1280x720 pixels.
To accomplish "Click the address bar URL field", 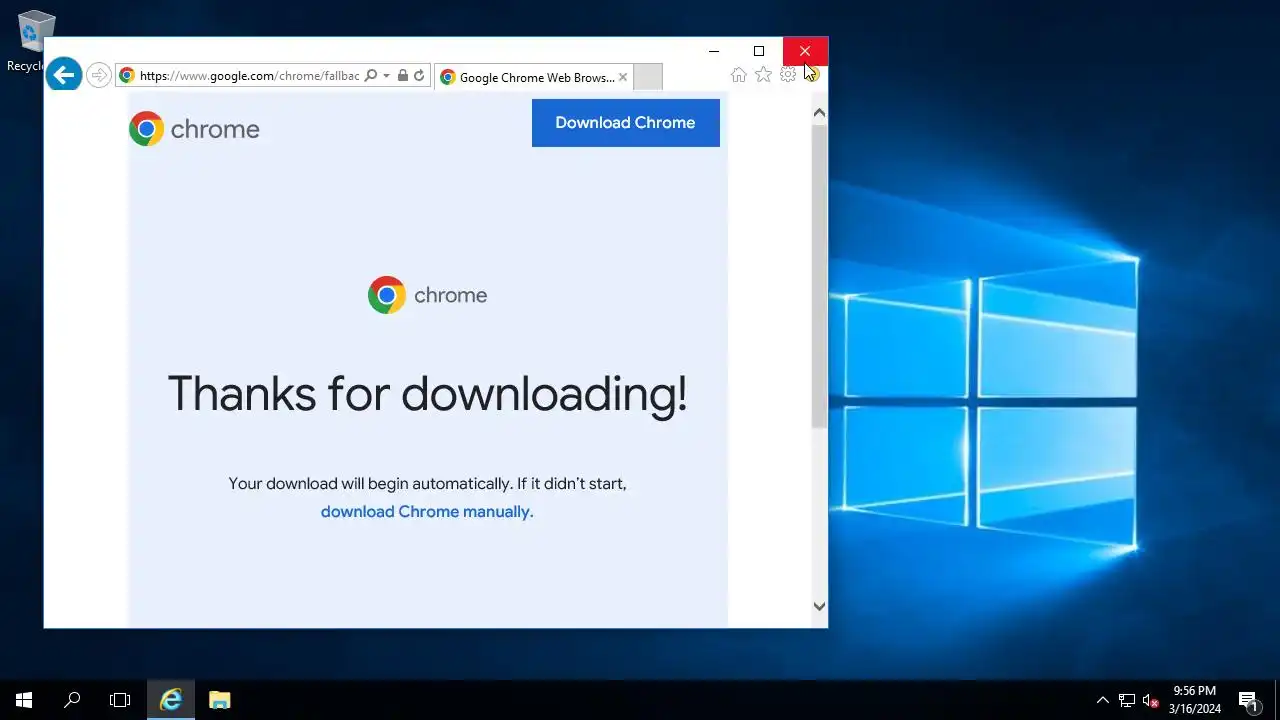I will pyautogui.click(x=249, y=76).
